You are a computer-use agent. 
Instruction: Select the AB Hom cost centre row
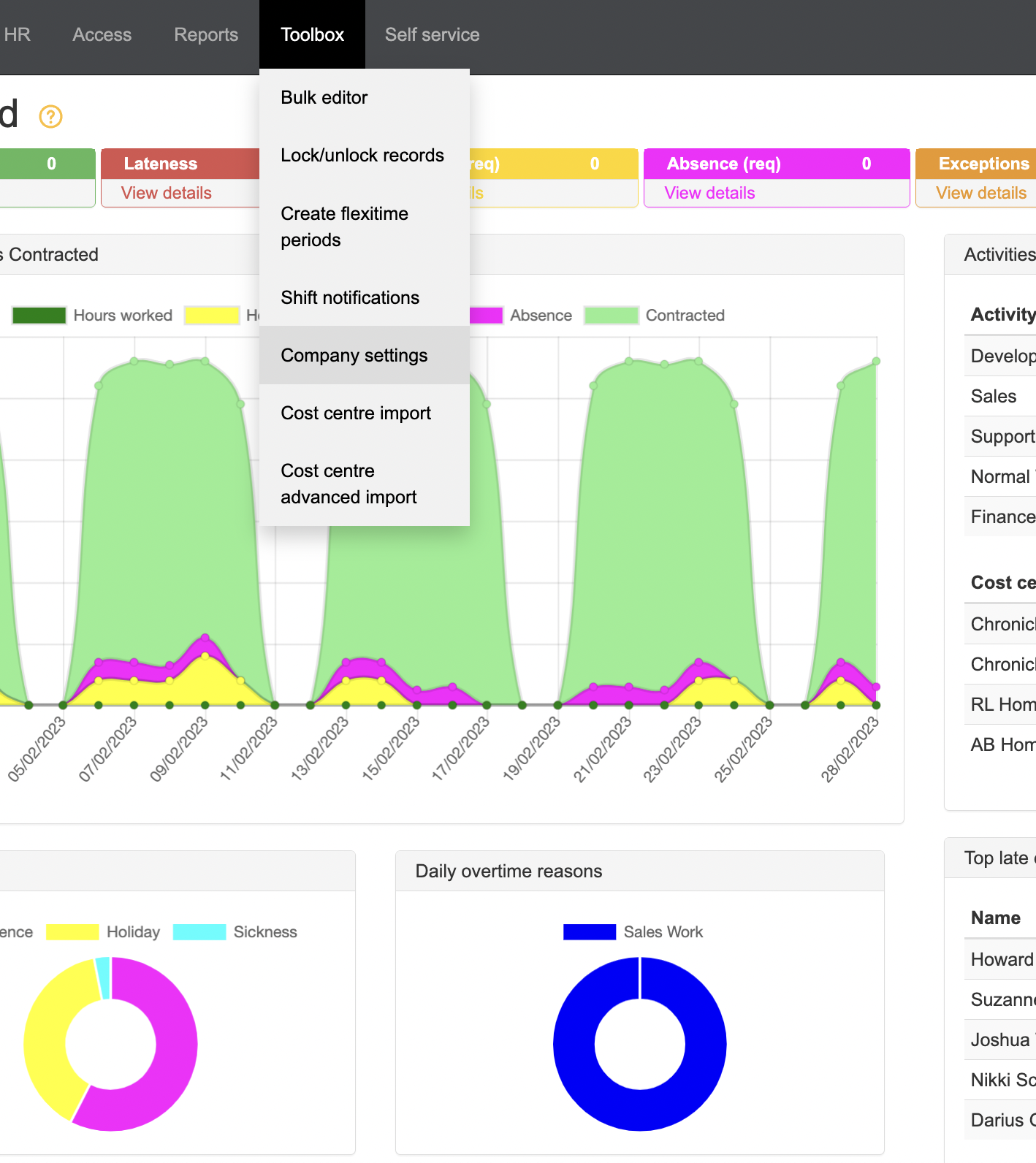tap(1000, 744)
